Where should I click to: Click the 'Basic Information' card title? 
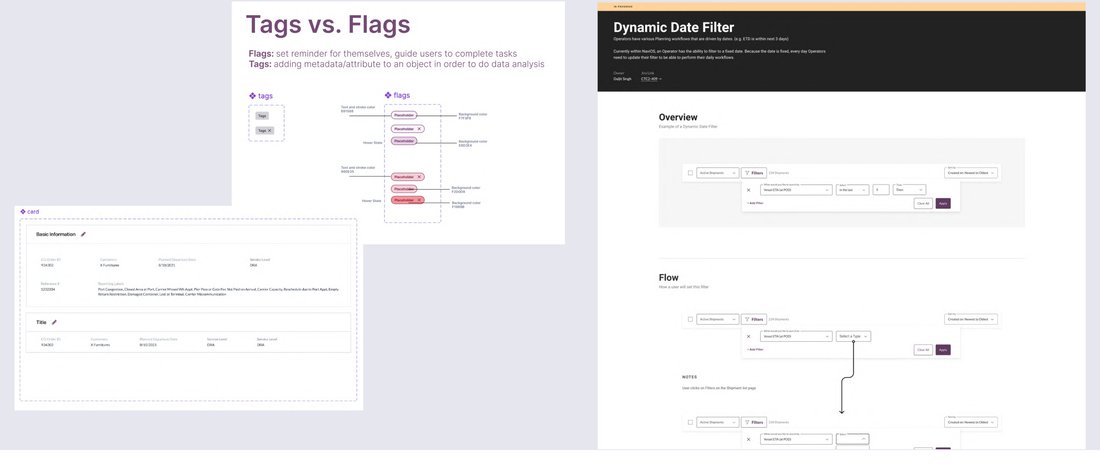click(56, 234)
